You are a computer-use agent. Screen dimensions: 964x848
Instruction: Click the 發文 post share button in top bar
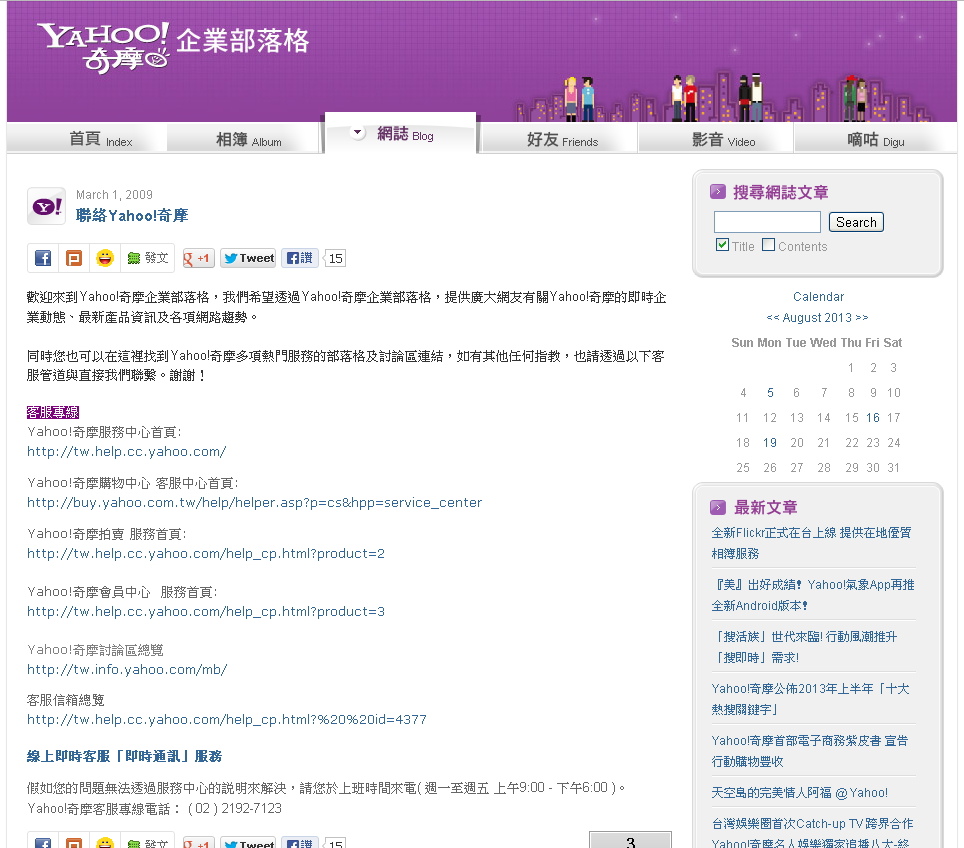[148, 258]
